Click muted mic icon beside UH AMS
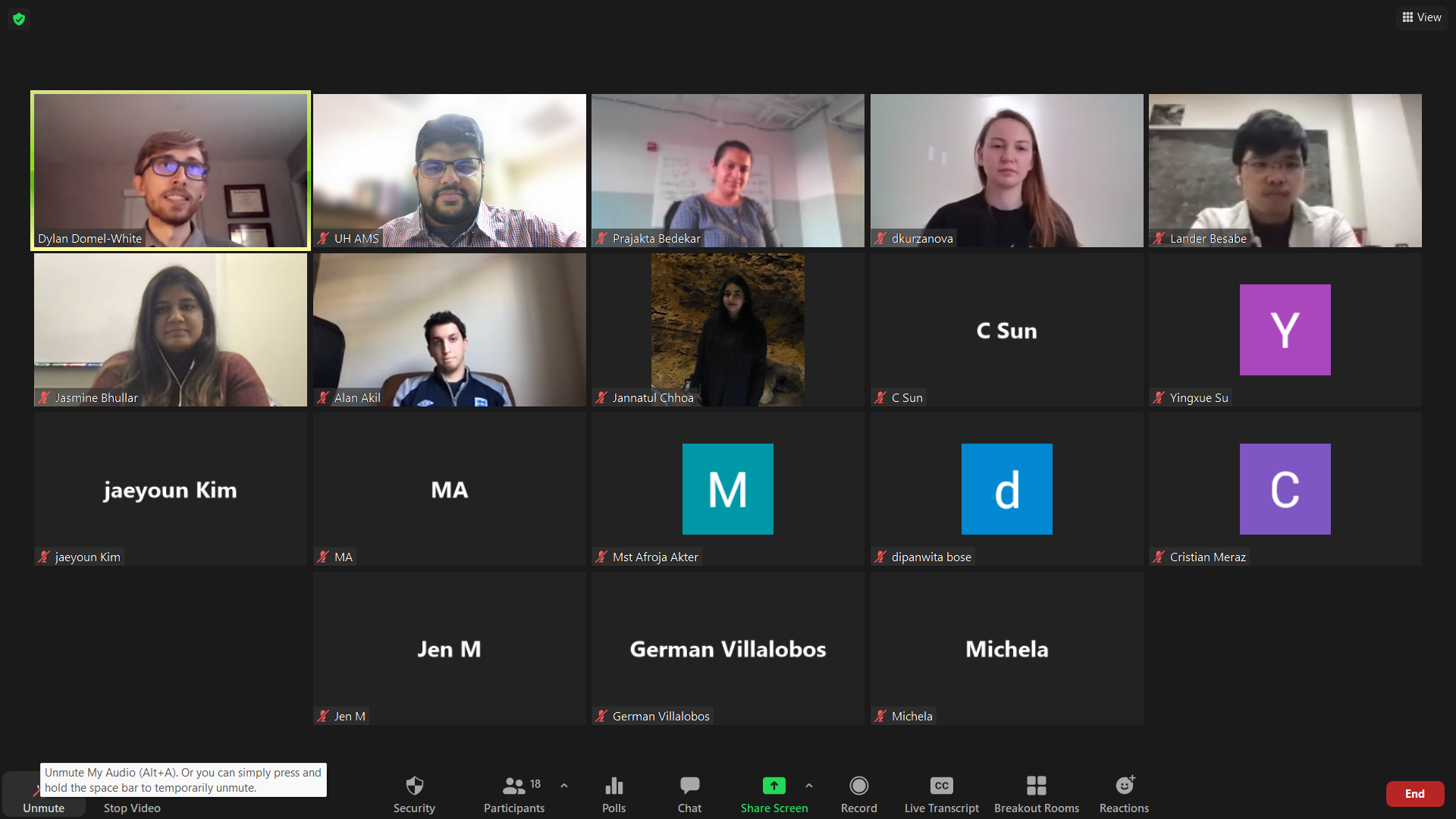 (x=323, y=238)
